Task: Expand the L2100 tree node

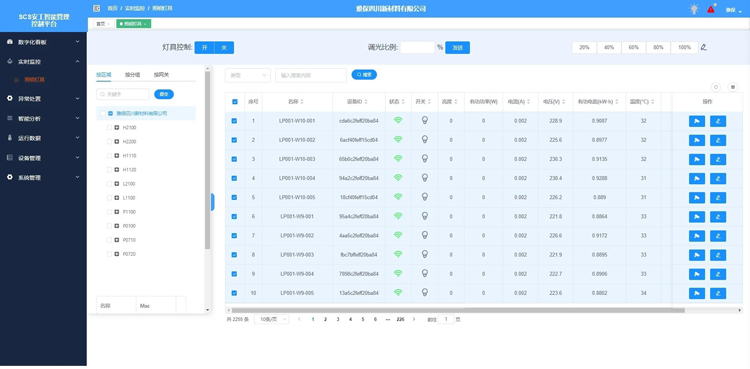Action: point(117,184)
